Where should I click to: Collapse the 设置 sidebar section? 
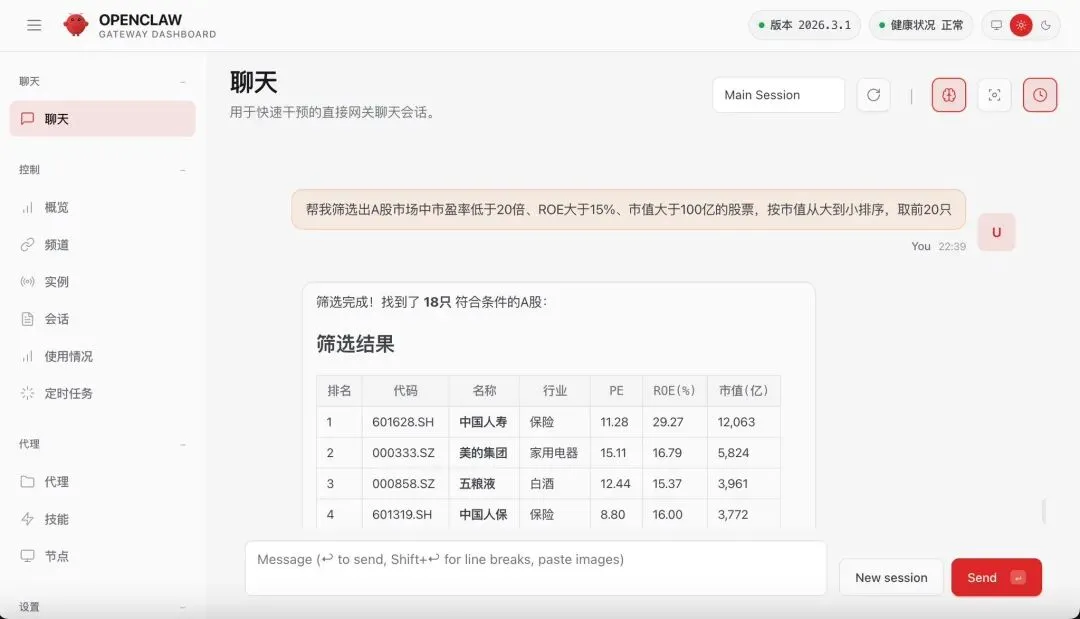point(183,607)
